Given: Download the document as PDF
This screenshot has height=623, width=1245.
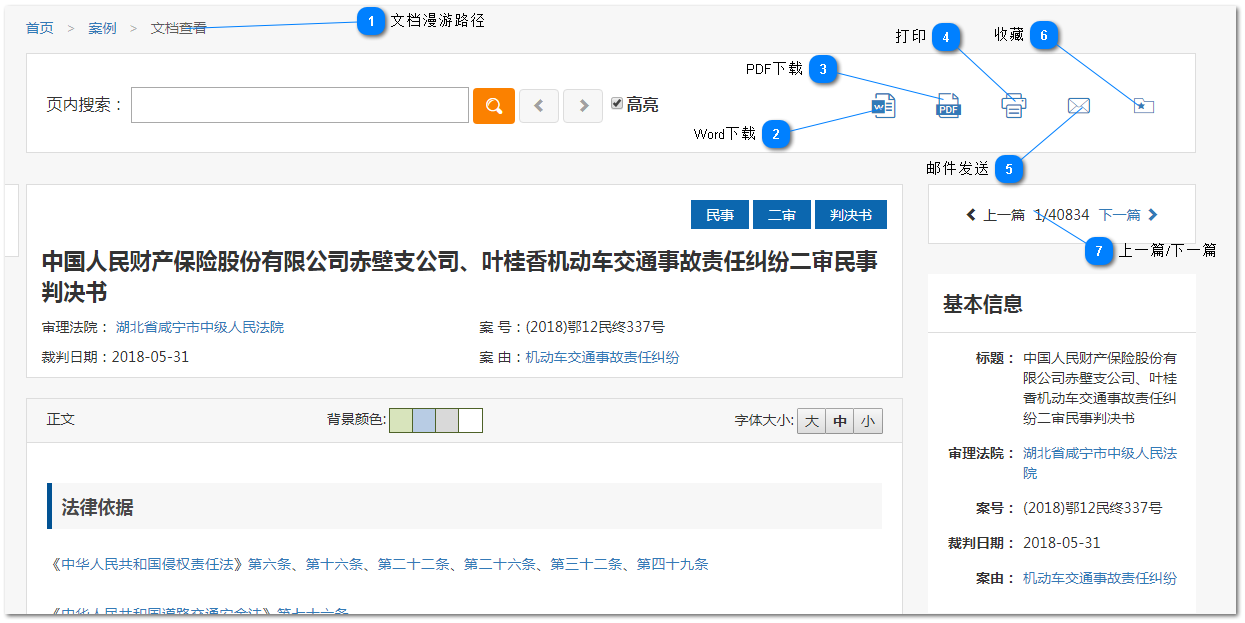Looking at the screenshot, I should (947, 104).
